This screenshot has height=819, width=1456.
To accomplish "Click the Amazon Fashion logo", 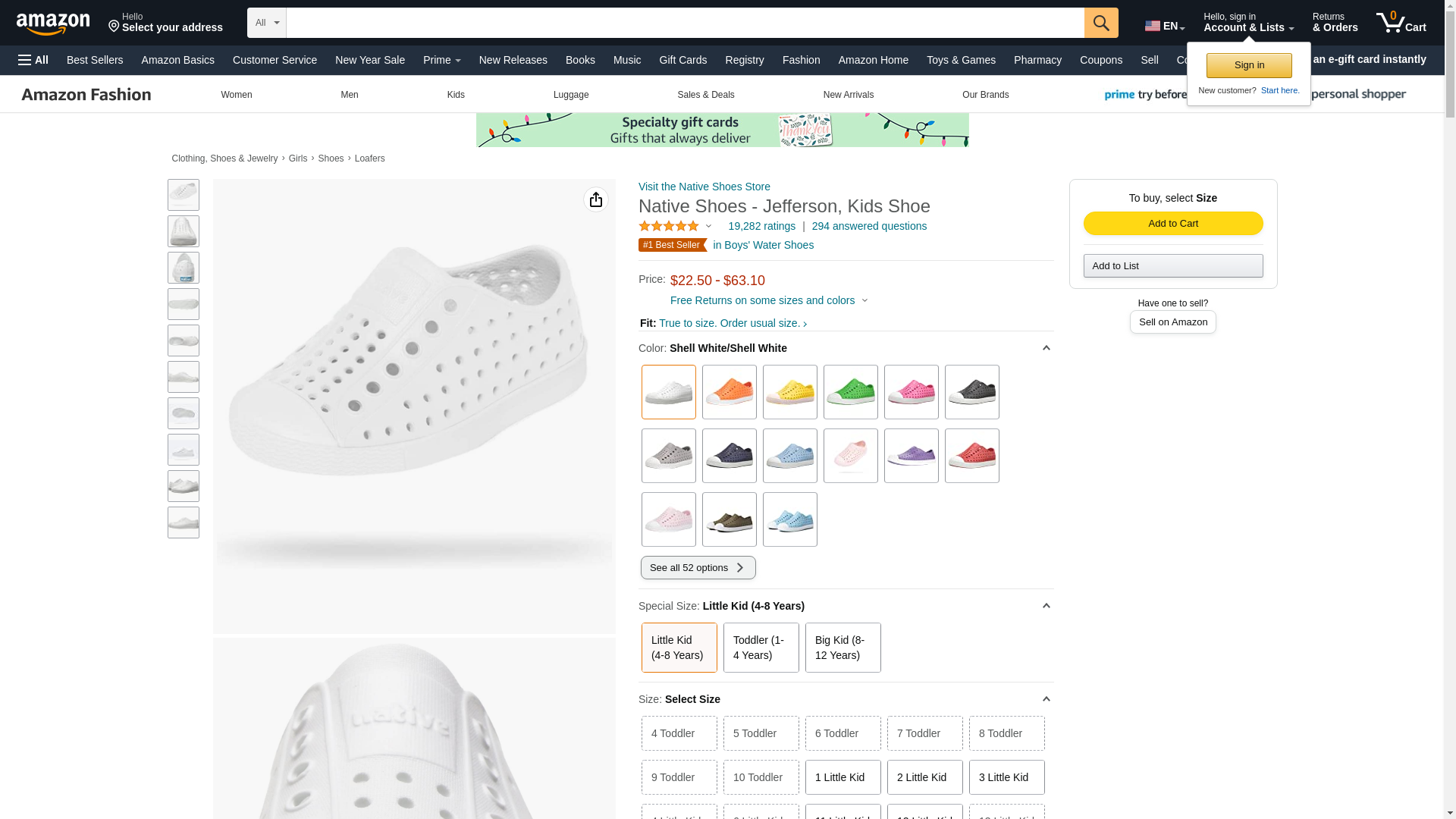I will point(86,95).
